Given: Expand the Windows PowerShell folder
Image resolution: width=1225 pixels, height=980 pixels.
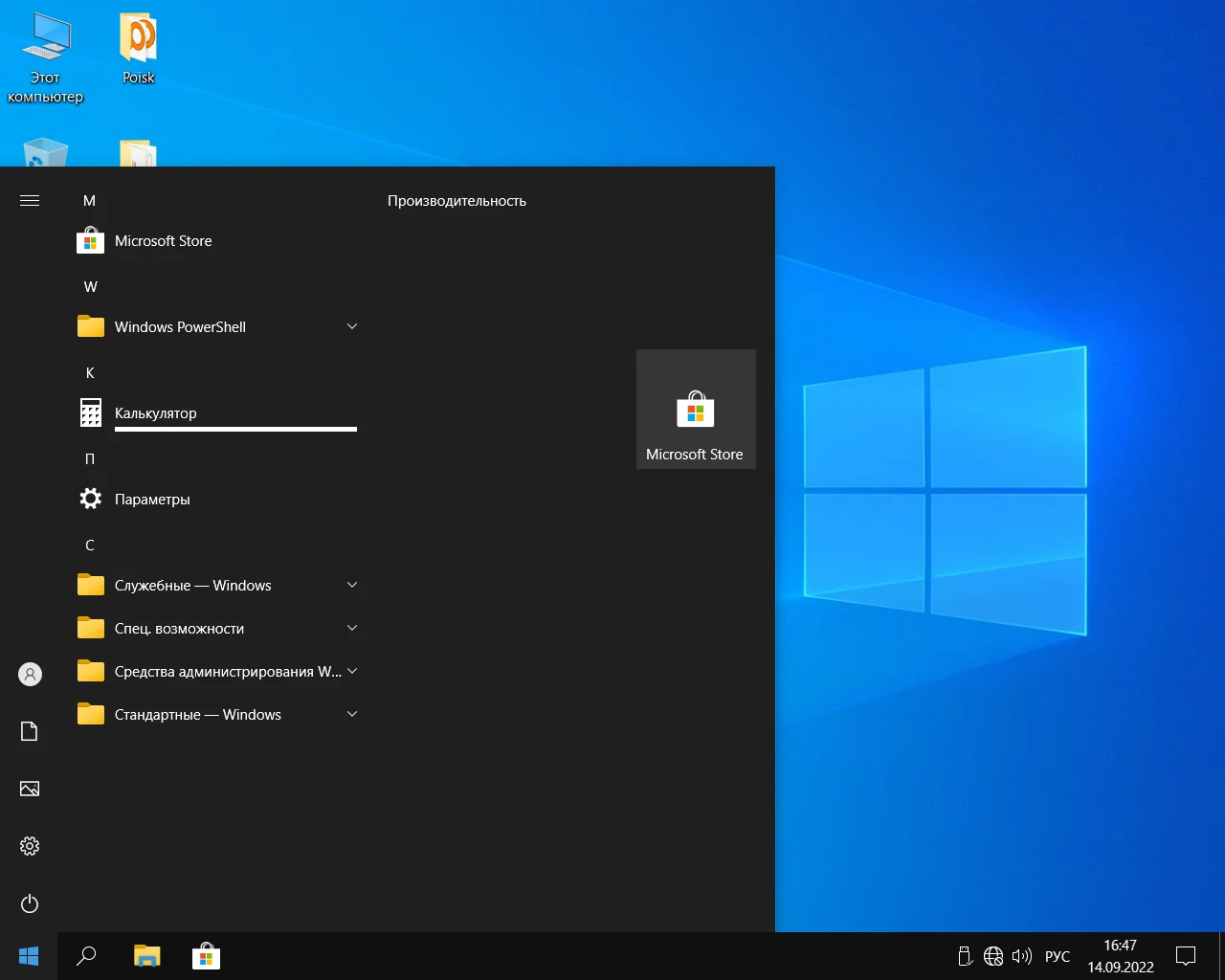Looking at the screenshot, I should (351, 327).
